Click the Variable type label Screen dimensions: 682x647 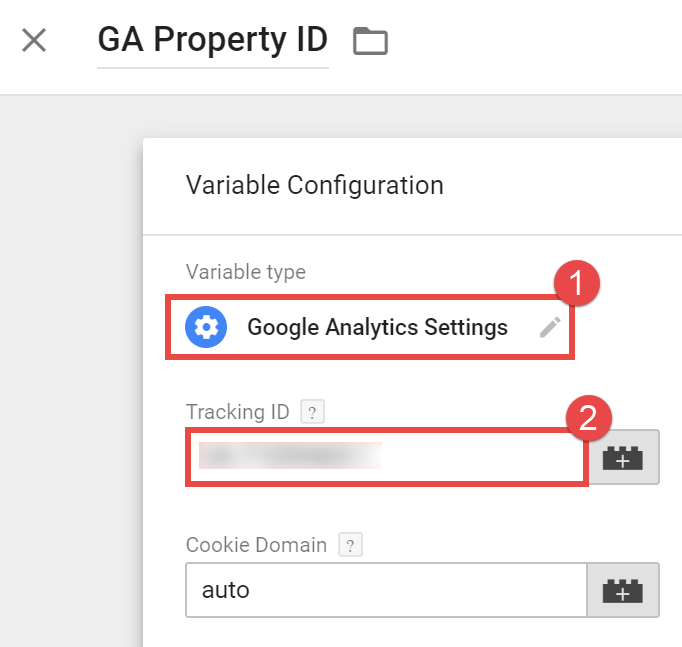245,272
